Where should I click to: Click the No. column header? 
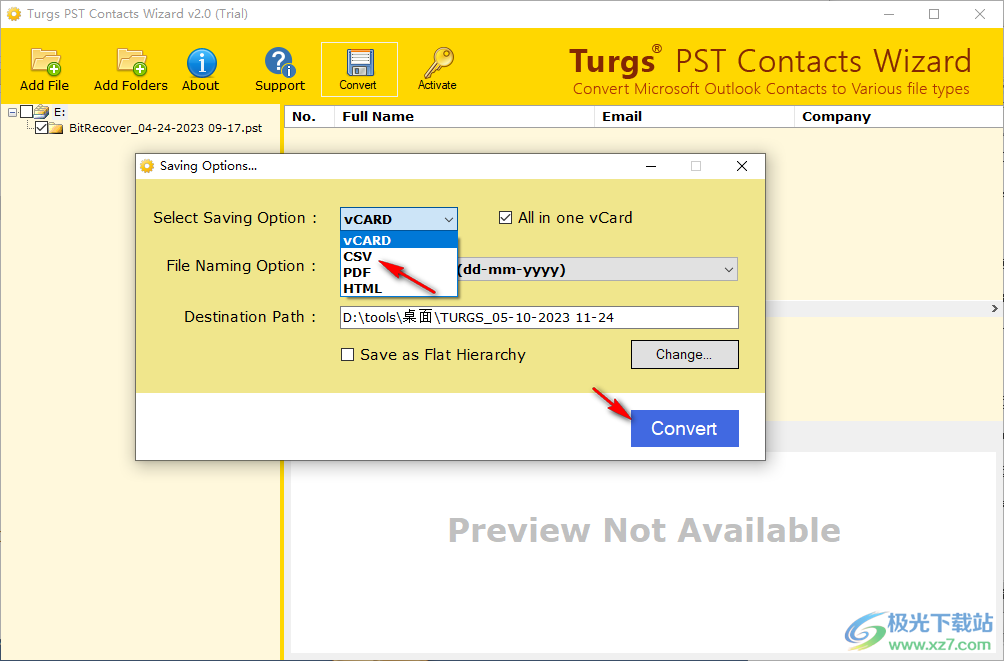[x=309, y=117]
